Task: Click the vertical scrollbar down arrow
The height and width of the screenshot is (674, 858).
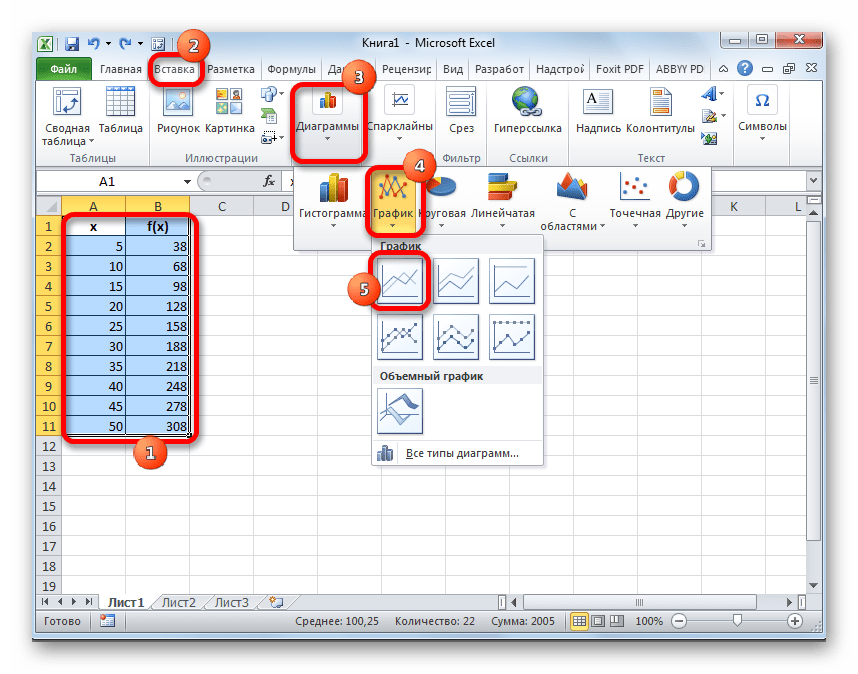Action: pos(813,585)
